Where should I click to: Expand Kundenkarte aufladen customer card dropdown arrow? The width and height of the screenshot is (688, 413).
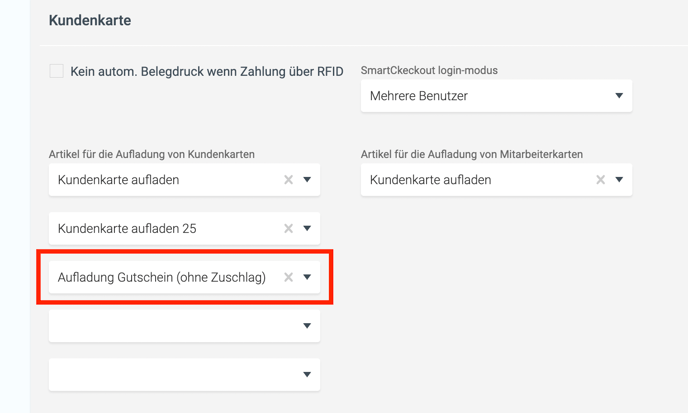[307, 180]
